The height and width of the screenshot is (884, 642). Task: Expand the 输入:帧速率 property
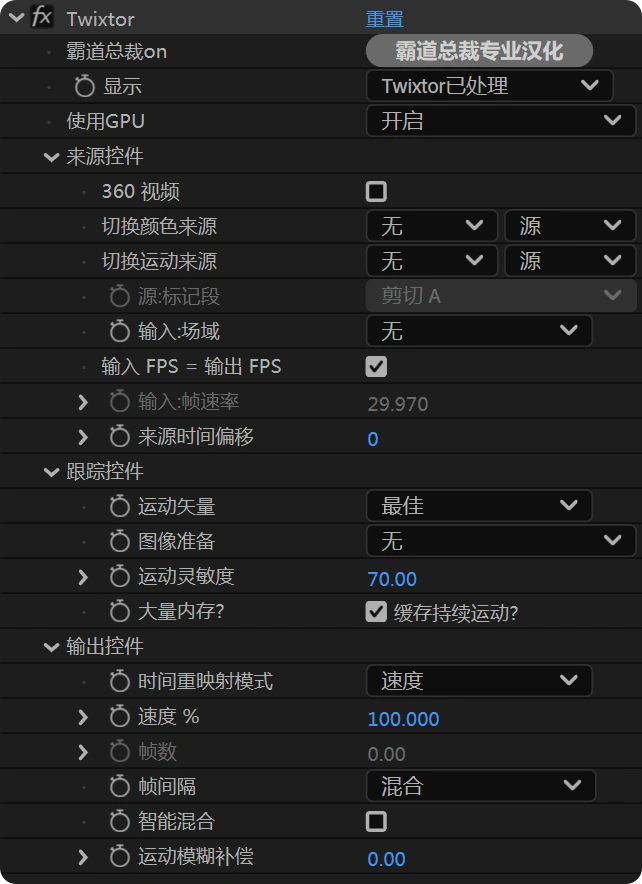(83, 401)
